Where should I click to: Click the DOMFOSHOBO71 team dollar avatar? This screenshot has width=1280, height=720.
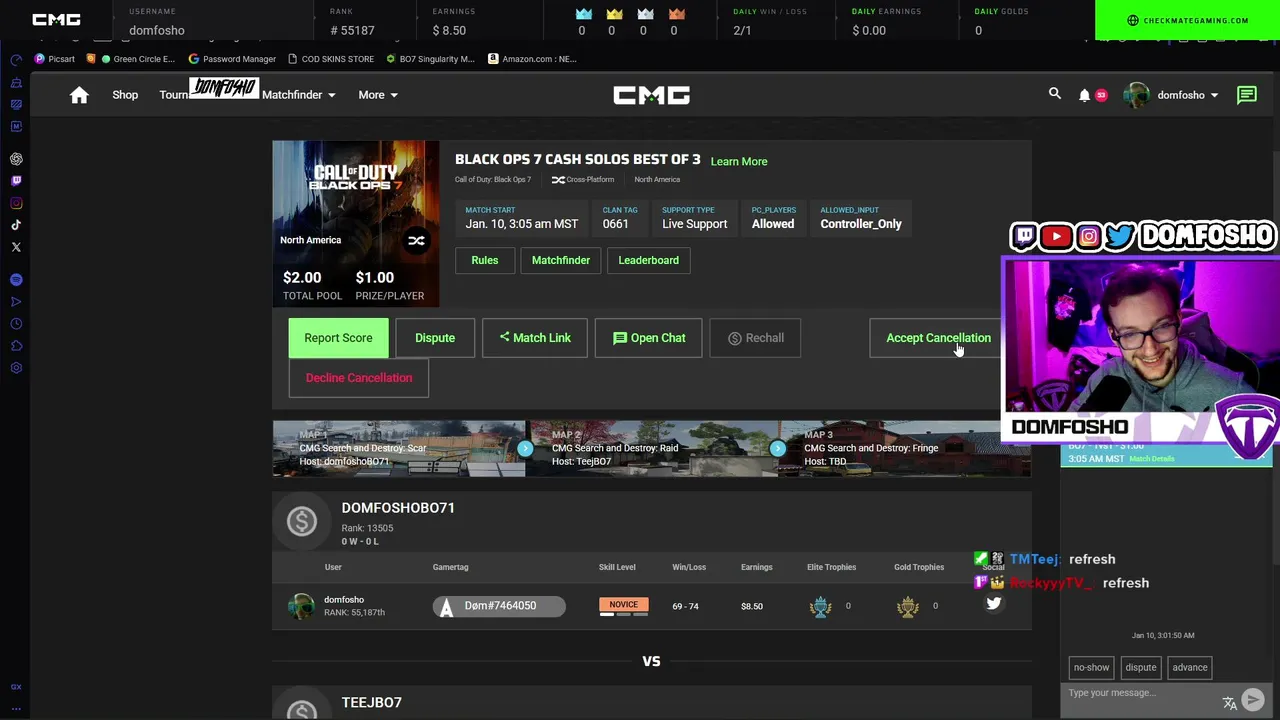tap(301, 521)
